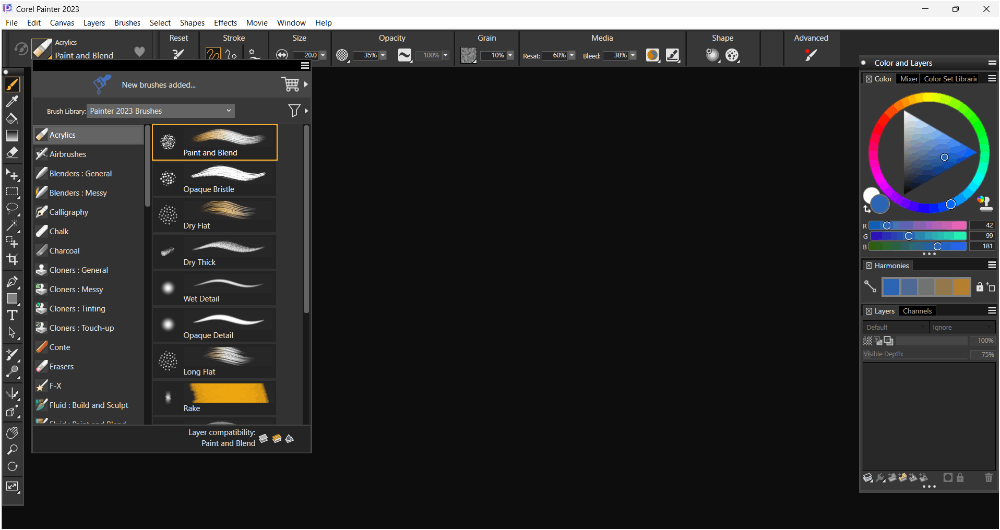Open the Effects menu
Image resolution: width=1000 pixels, height=530 pixels.
tap(225, 23)
